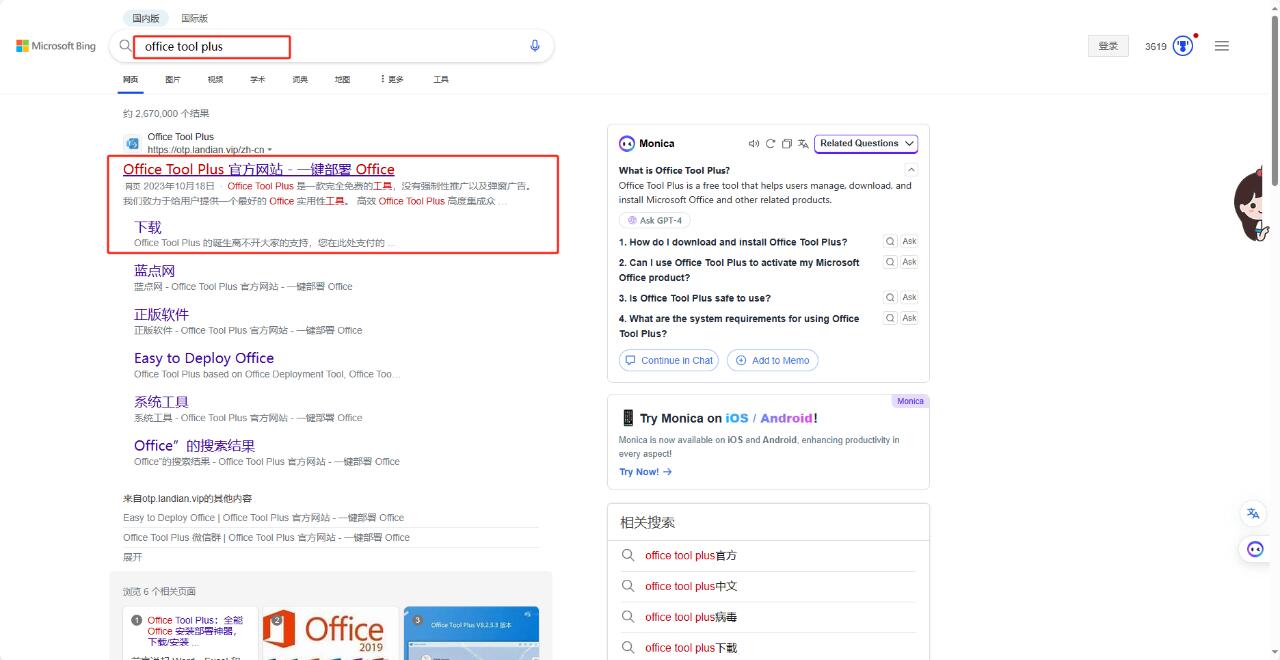Click search icon beside question 3
1280x660 pixels.
(890, 297)
